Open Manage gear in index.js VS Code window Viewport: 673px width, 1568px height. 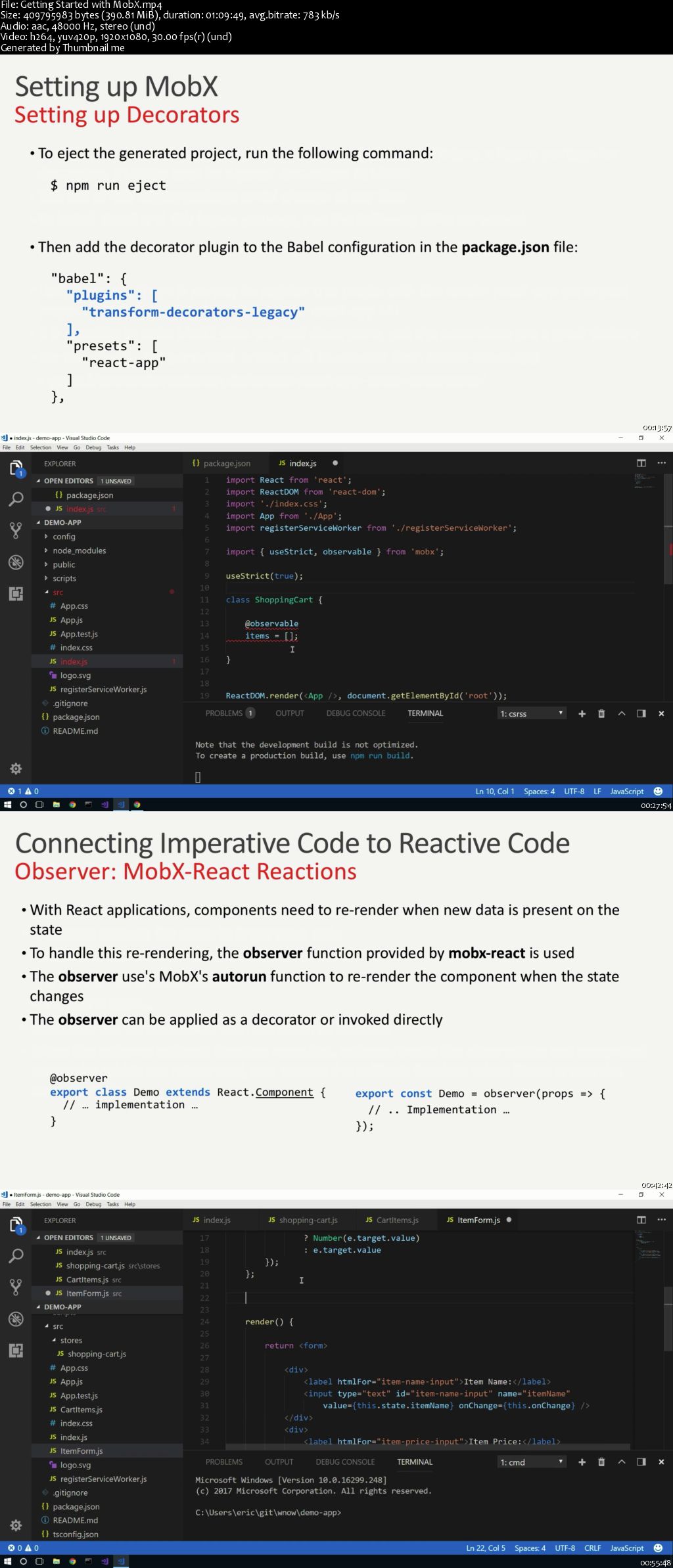pyautogui.click(x=16, y=769)
